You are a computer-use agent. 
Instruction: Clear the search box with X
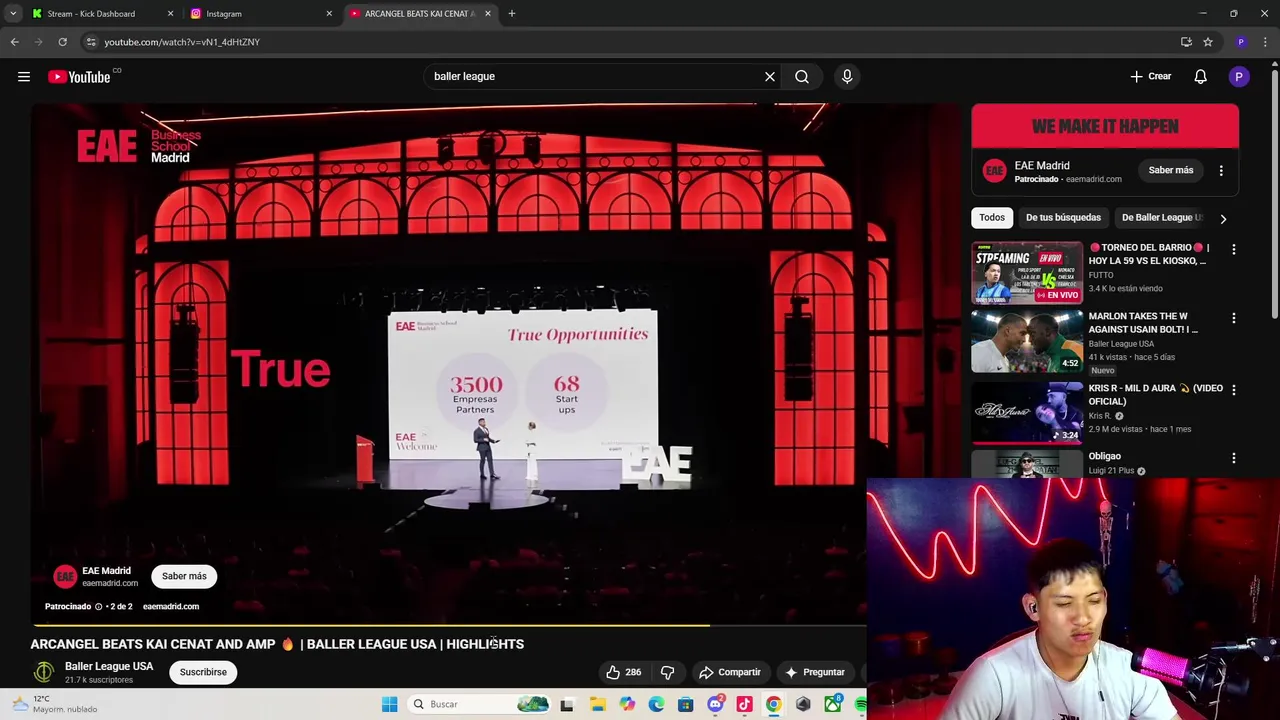(x=770, y=76)
